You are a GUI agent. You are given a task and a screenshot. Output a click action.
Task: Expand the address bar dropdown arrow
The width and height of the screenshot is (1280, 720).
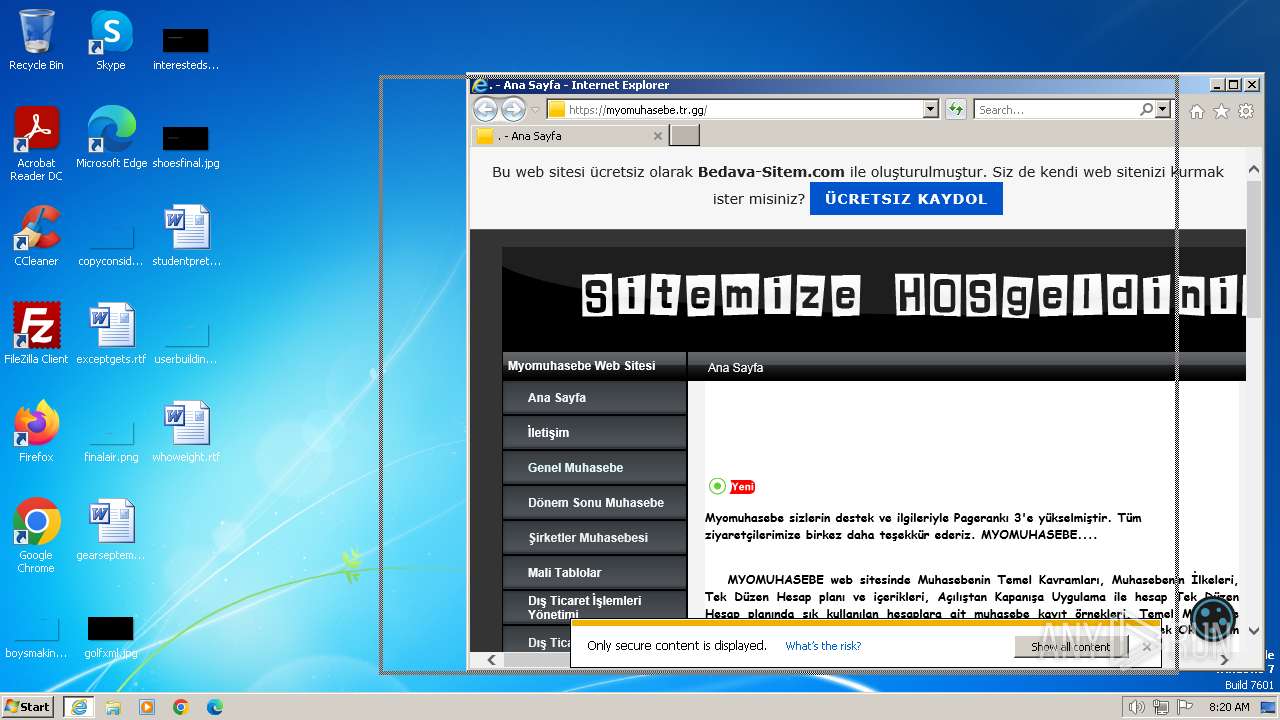(931, 109)
